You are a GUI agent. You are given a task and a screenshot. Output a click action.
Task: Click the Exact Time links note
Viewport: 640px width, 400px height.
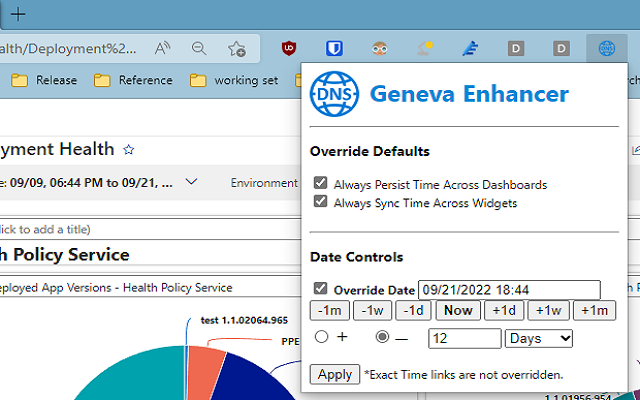pyautogui.click(x=464, y=375)
